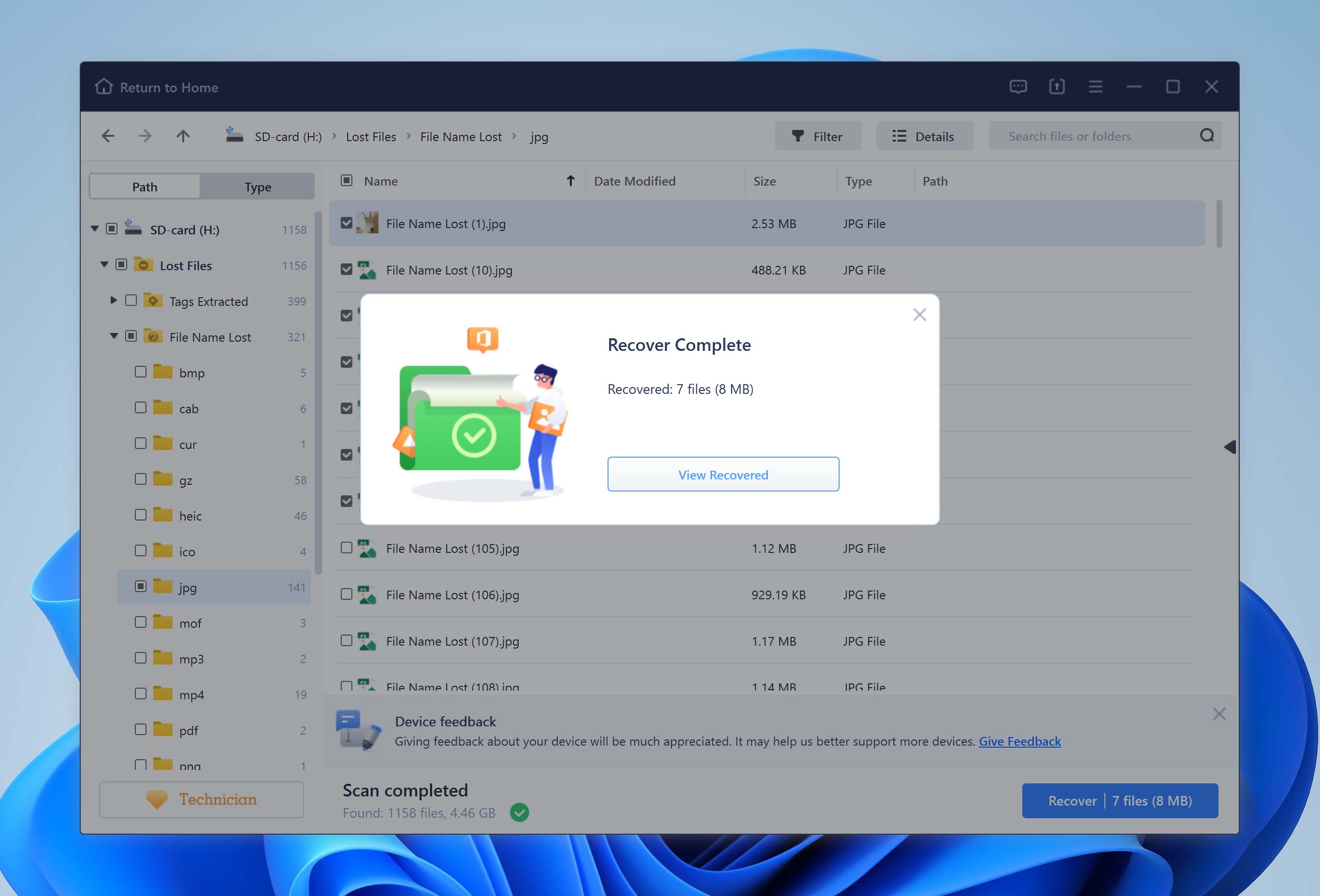Viewport: 1320px width, 896px height.
Task: Click the cab folder icon
Action: 163,408
